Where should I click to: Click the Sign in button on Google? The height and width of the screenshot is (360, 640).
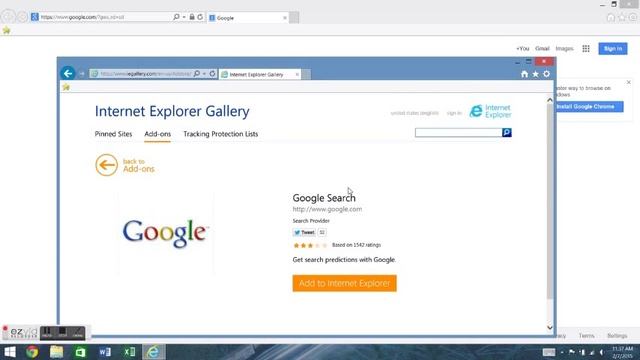(613, 49)
